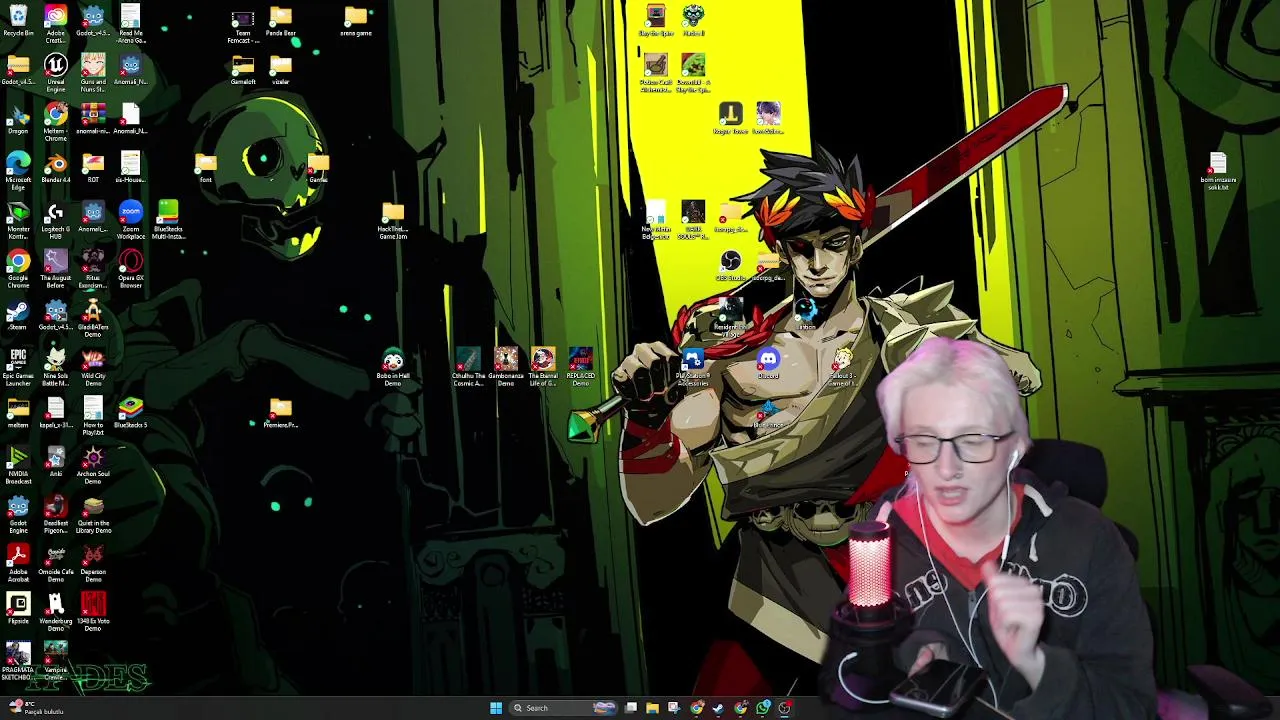Open Flipside desktop icon
This screenshot has width=1280, height=720.
point(18,607)
